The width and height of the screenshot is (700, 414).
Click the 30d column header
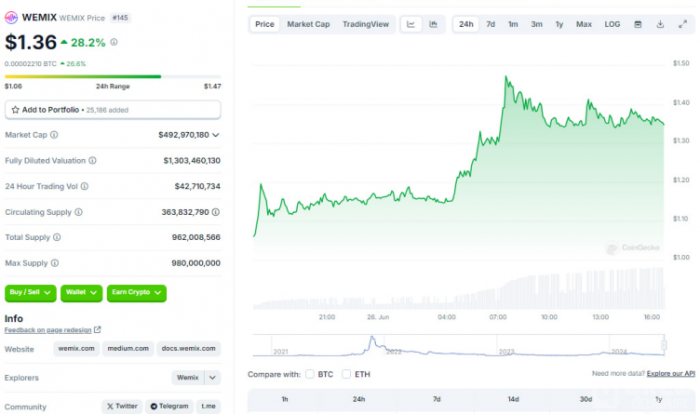point(586,399)
